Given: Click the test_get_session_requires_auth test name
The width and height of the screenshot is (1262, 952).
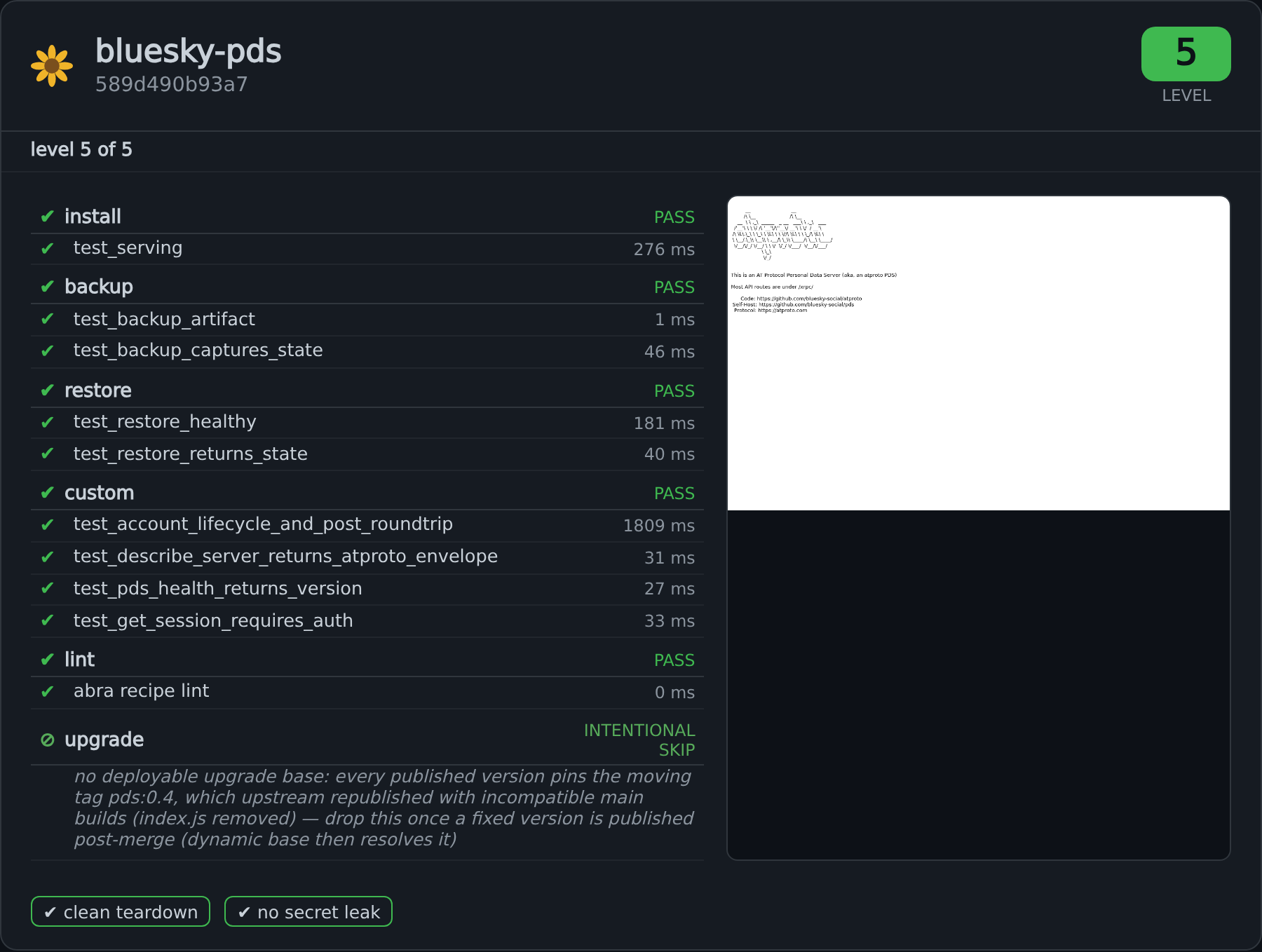Looking at the screenshot, I should pos(213,621).
